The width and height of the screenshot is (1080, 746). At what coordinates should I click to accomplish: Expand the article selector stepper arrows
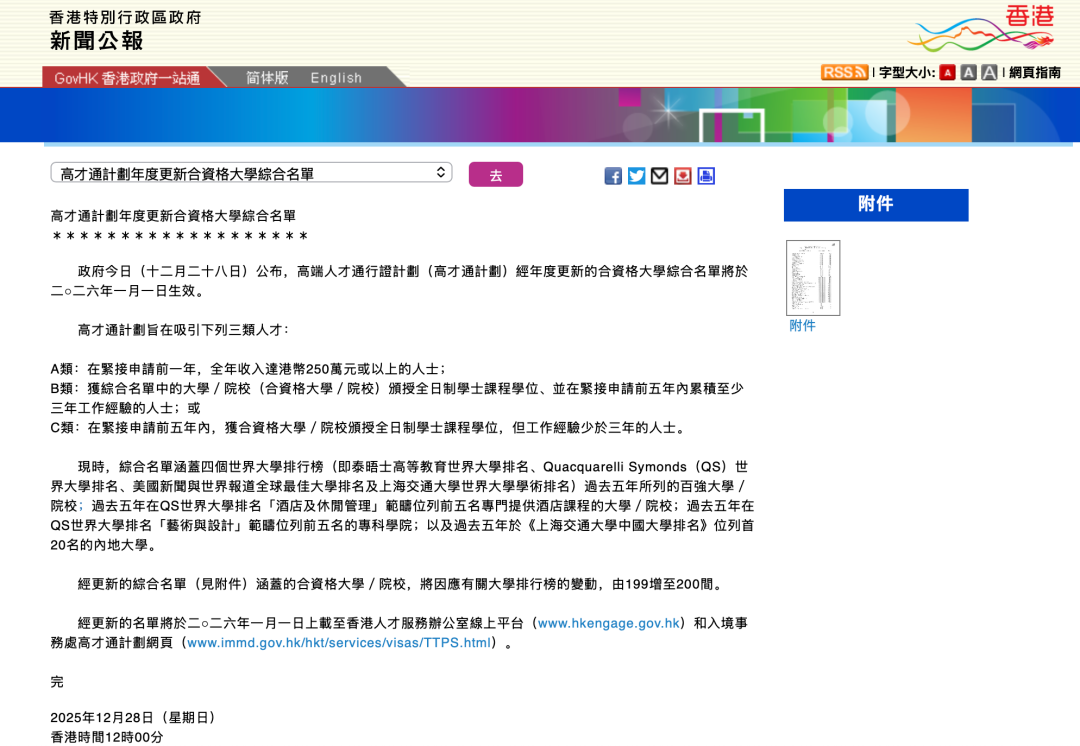(x=440, y=172)
